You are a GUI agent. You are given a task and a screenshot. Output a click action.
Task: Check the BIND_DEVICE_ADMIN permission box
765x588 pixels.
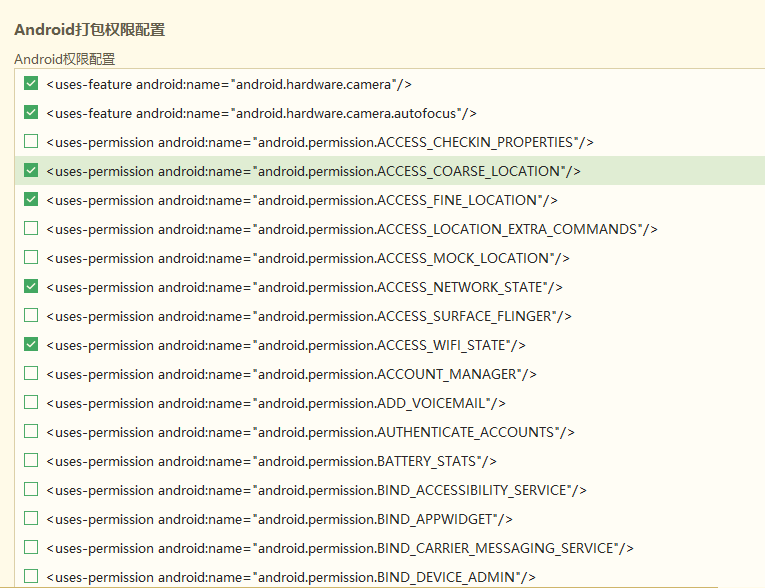pos(31,577)
